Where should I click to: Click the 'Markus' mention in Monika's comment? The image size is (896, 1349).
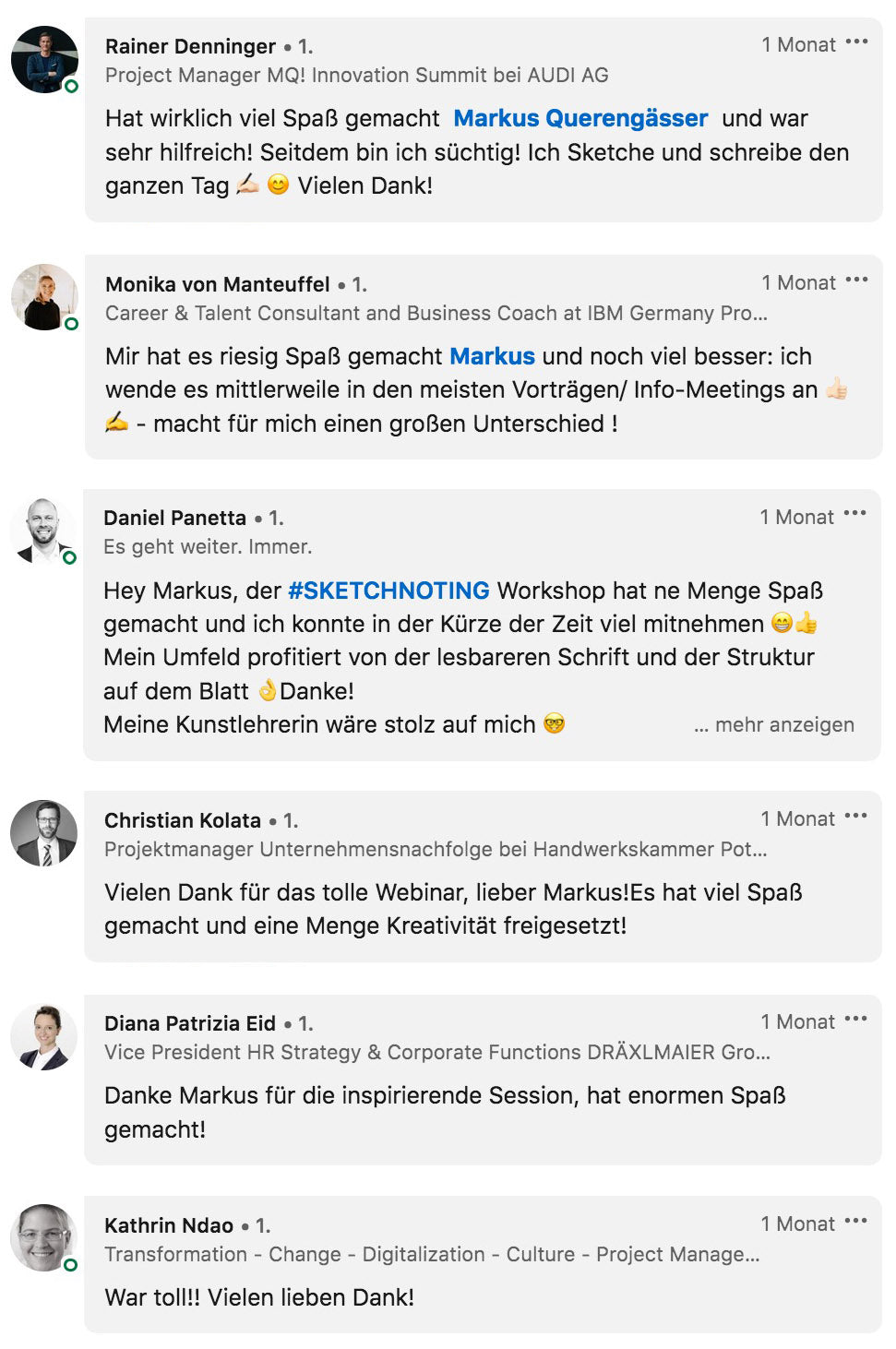492,357
